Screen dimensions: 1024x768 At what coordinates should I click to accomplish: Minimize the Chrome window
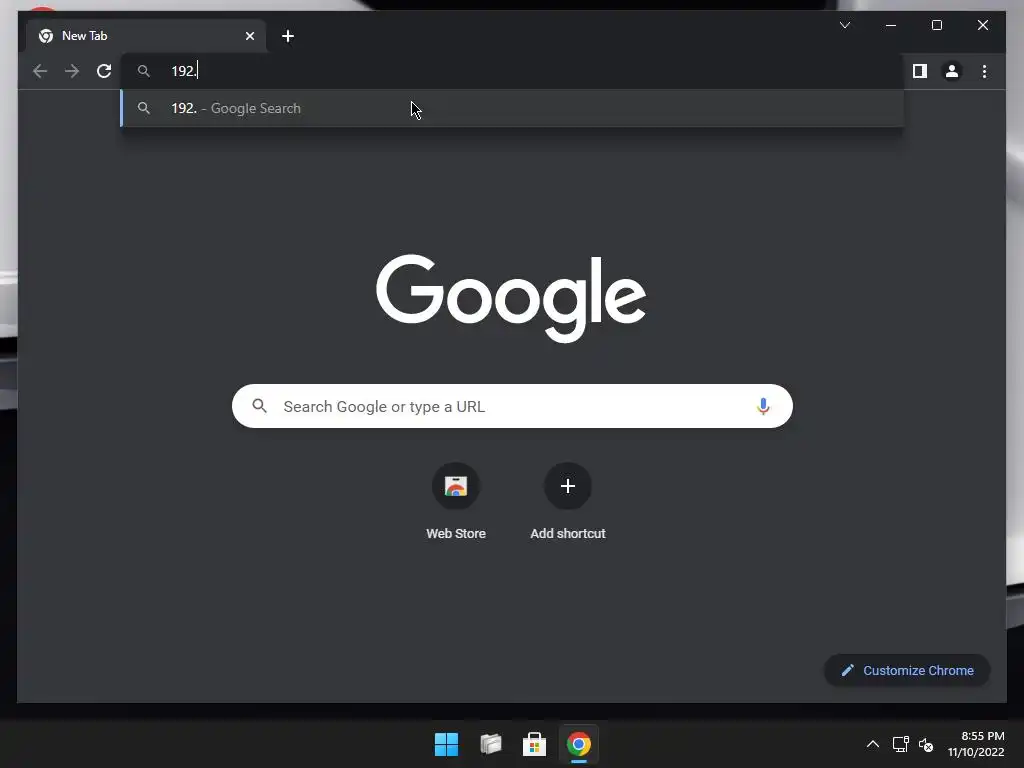[891, 25]
